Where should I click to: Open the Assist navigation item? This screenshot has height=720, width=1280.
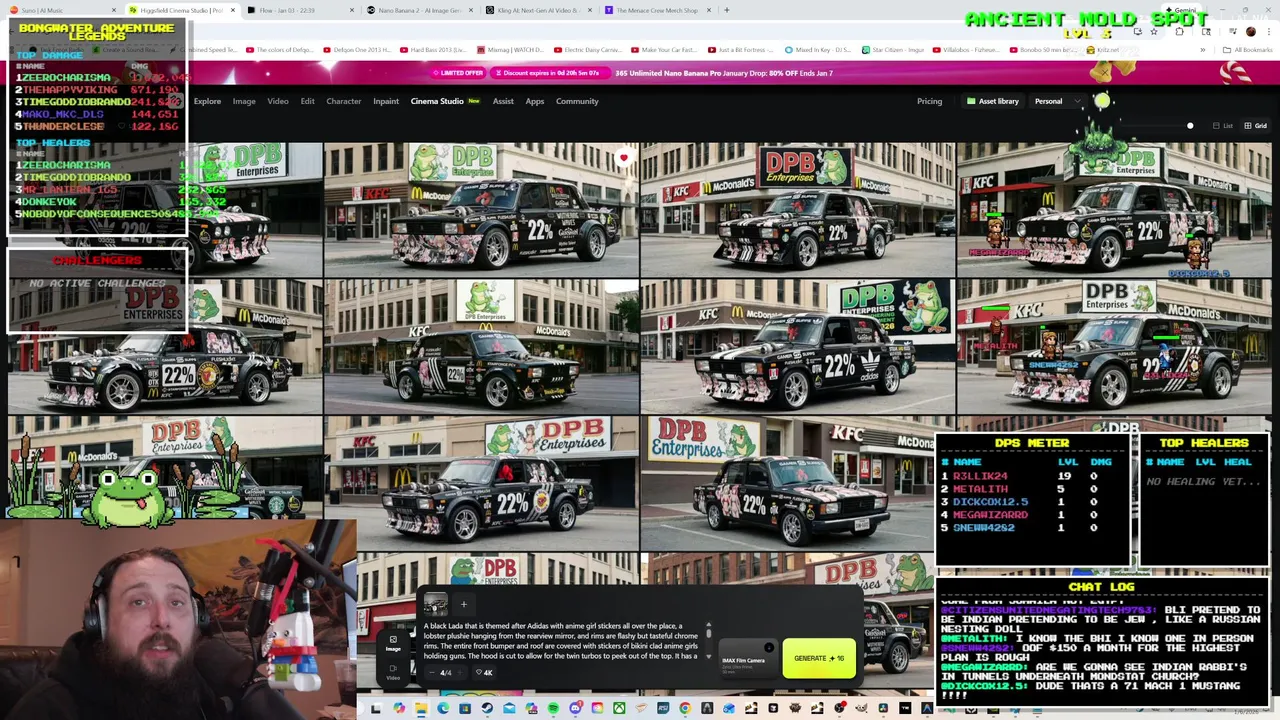click(x=503, y=101)
